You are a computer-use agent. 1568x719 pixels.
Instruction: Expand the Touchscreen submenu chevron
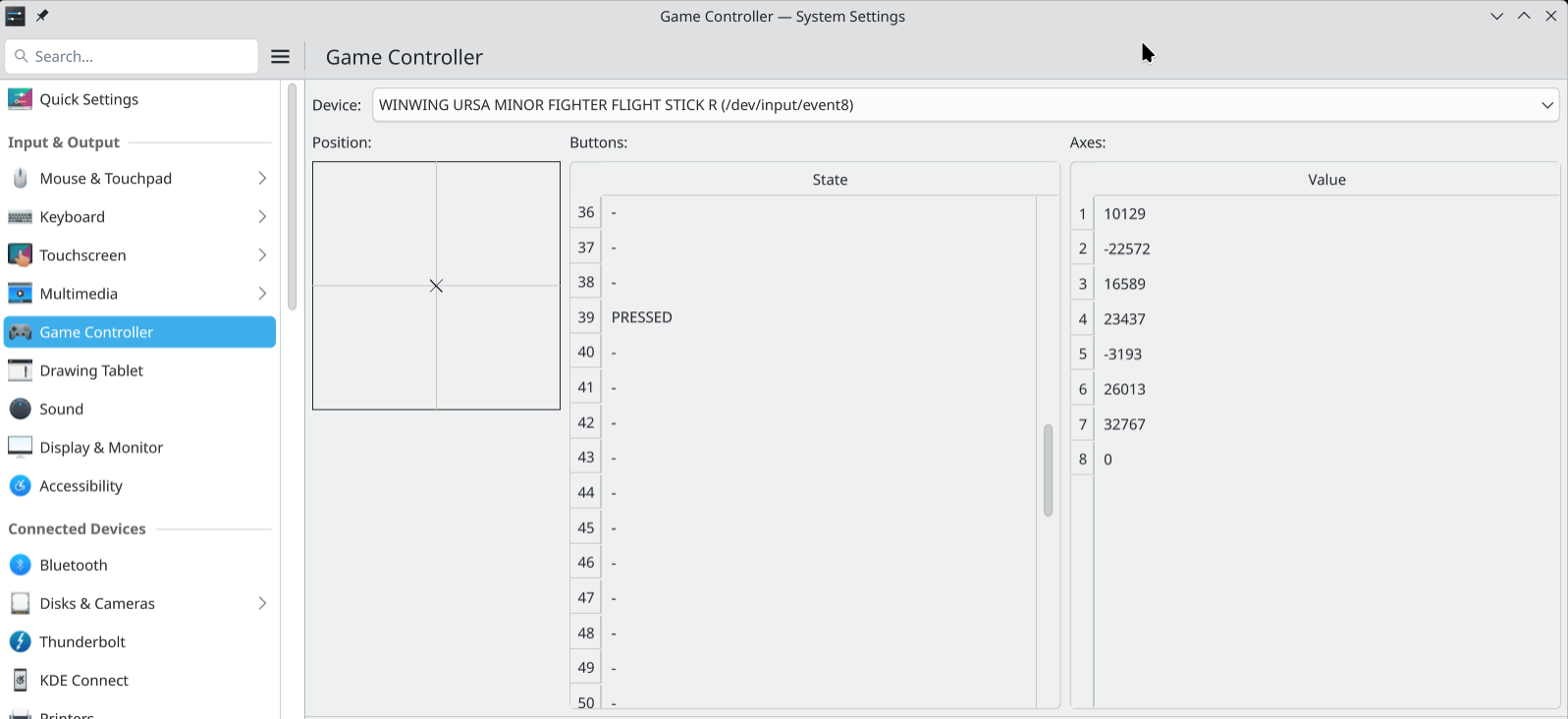(262, 254)
